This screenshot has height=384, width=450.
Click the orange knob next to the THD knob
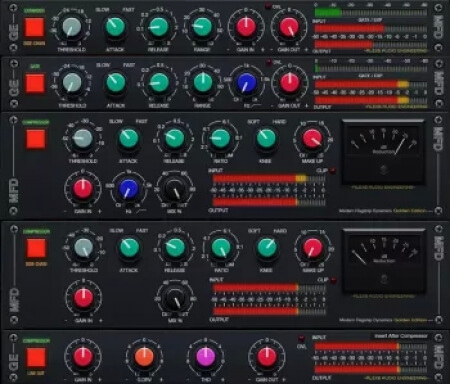point(144,357)
